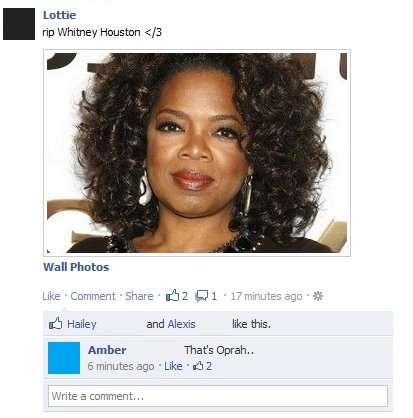Share the post using Share link
This screenshot has height=418, width=413.
click(x=139, y=296)
